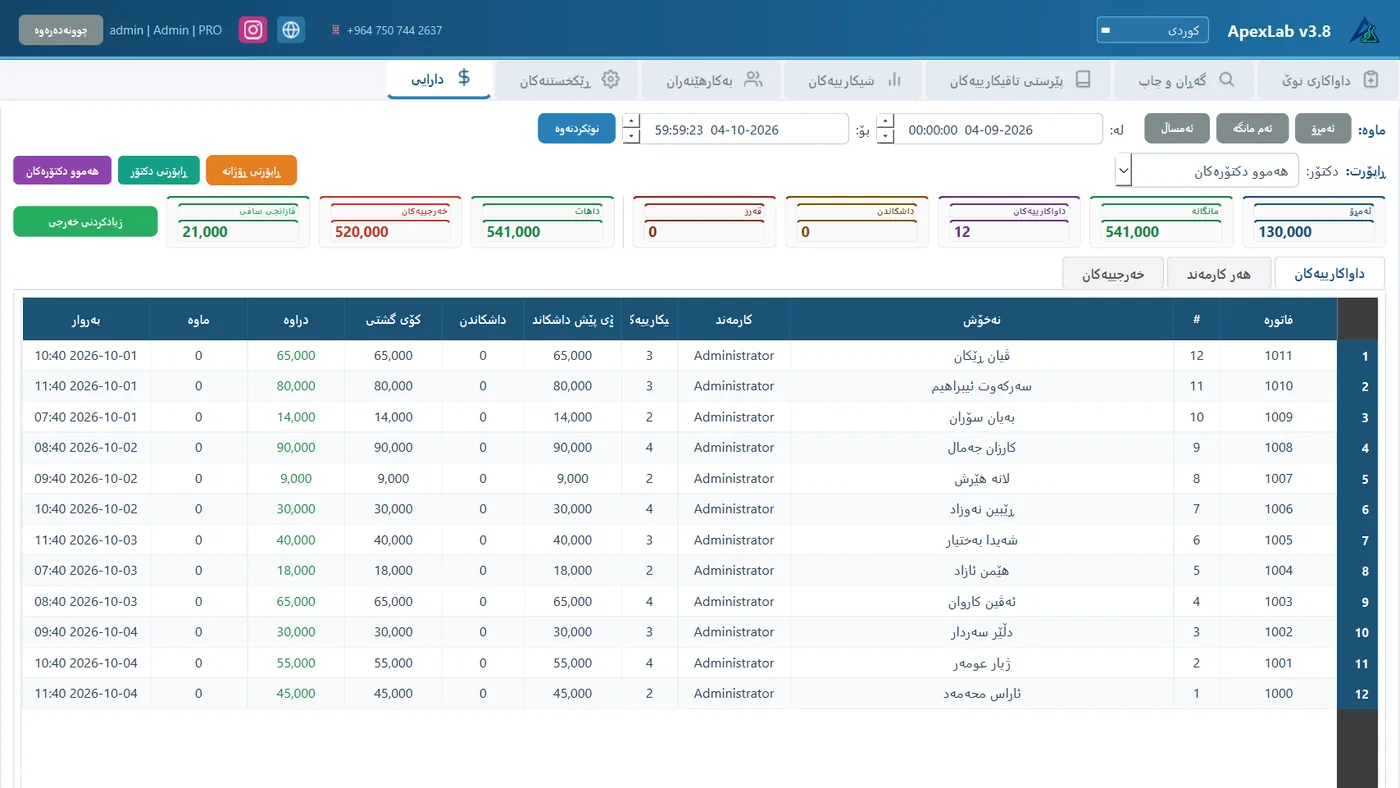Increment the start date (لە) spinner up arrow
Image resolution: width=1400 pixels, height=788 pixels.
[885, 122]
